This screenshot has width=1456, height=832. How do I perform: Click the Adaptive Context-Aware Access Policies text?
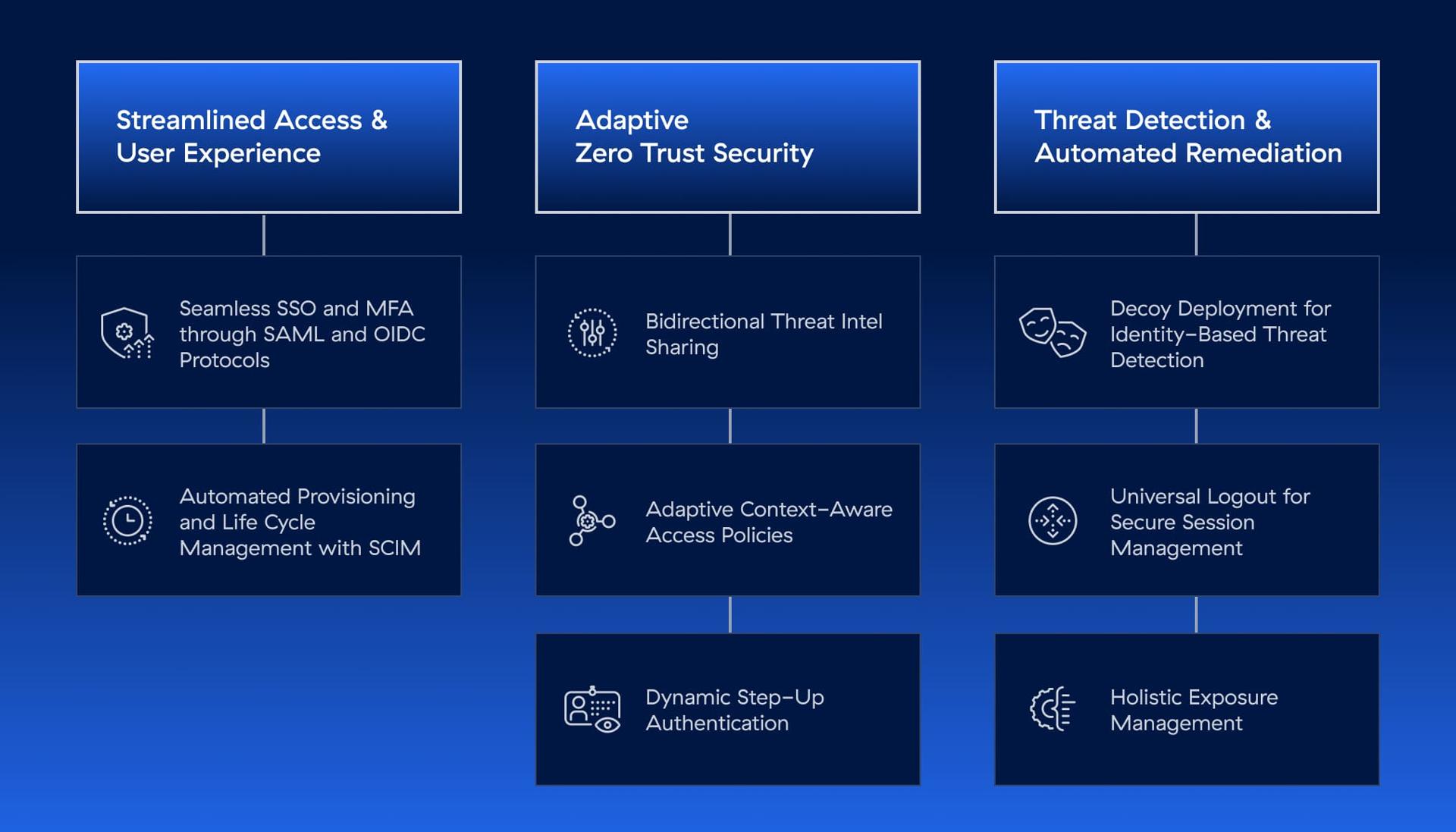(768, 522)
